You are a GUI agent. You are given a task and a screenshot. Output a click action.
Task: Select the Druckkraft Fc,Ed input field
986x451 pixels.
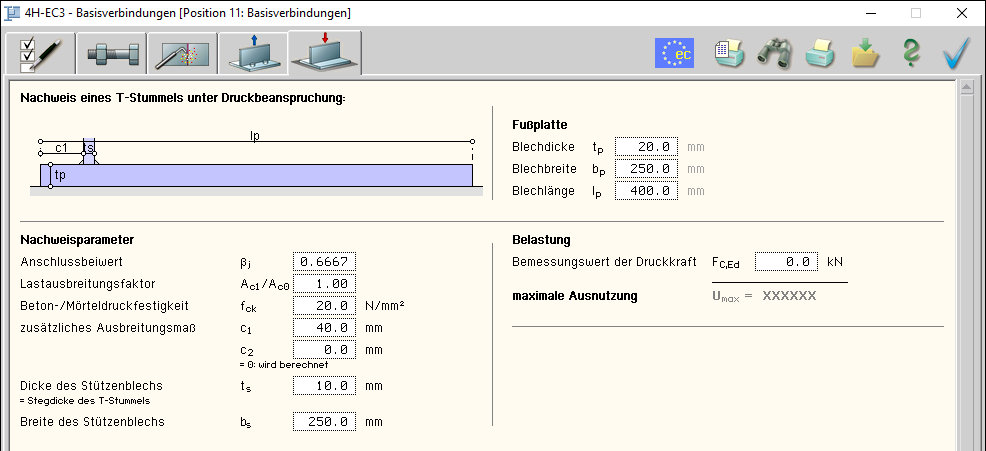786,262
